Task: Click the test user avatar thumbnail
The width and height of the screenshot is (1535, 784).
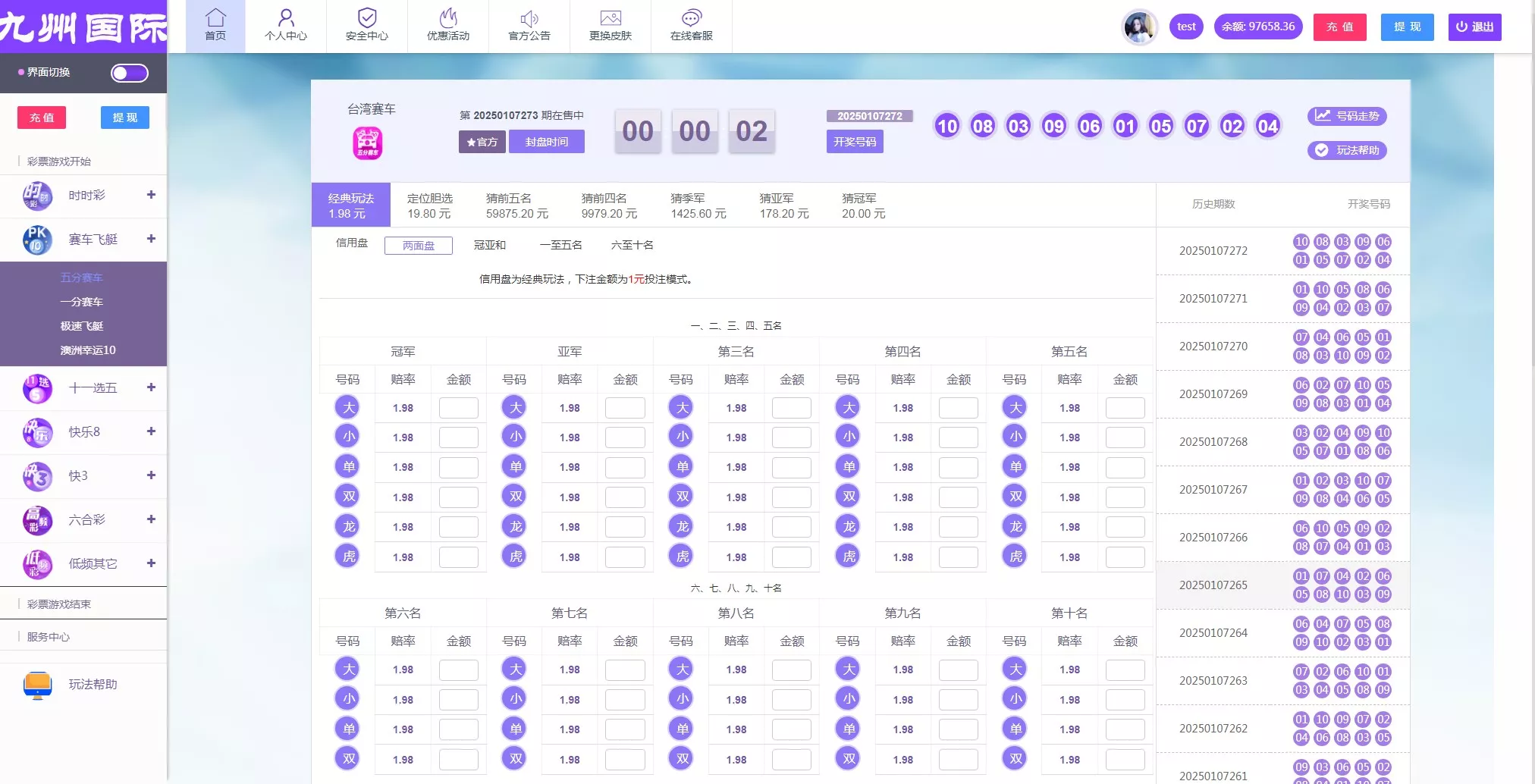Action: click(x=1139, y=27)
